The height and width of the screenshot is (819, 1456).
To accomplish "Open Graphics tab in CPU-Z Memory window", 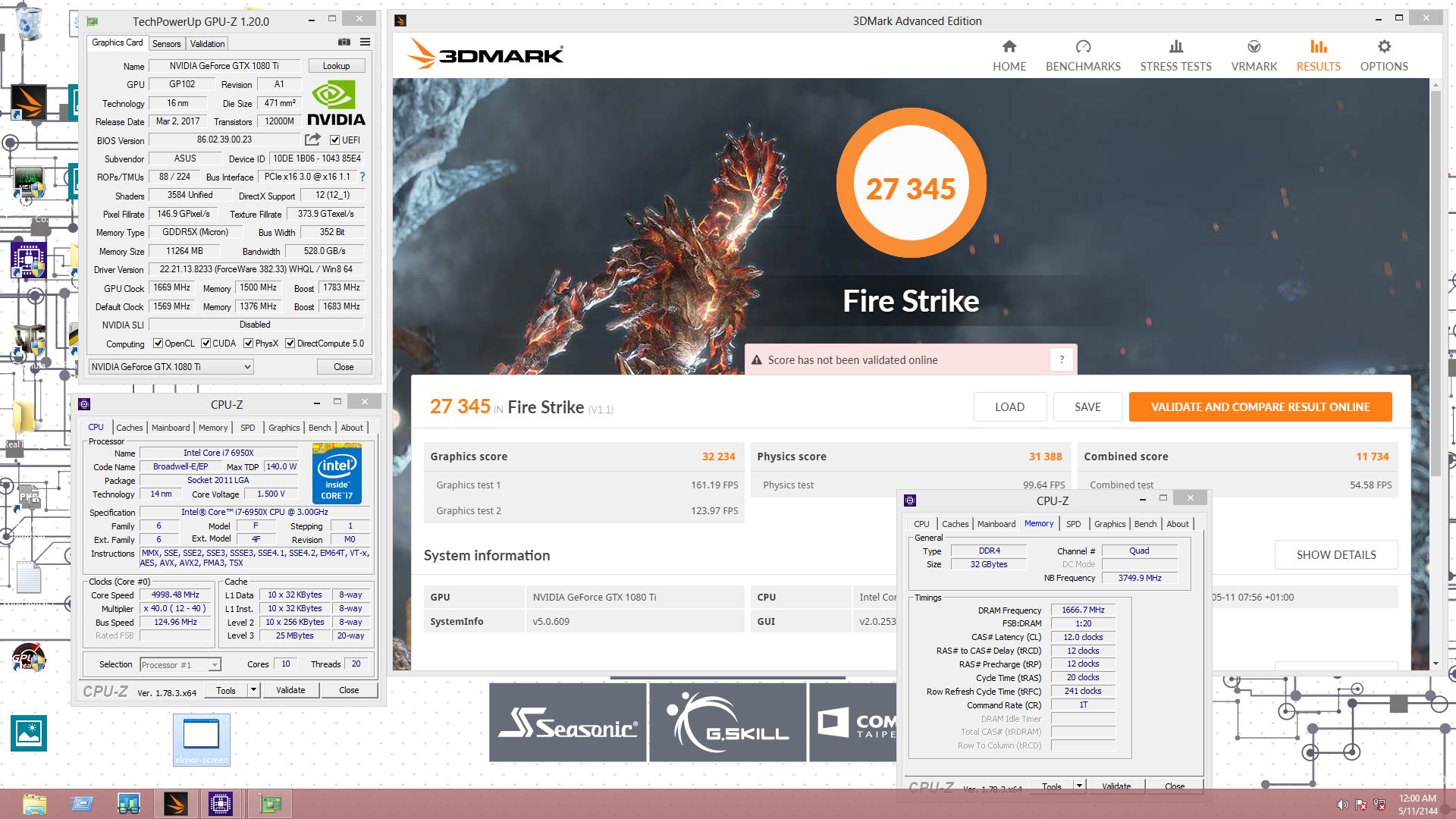I will (1109, 524).
